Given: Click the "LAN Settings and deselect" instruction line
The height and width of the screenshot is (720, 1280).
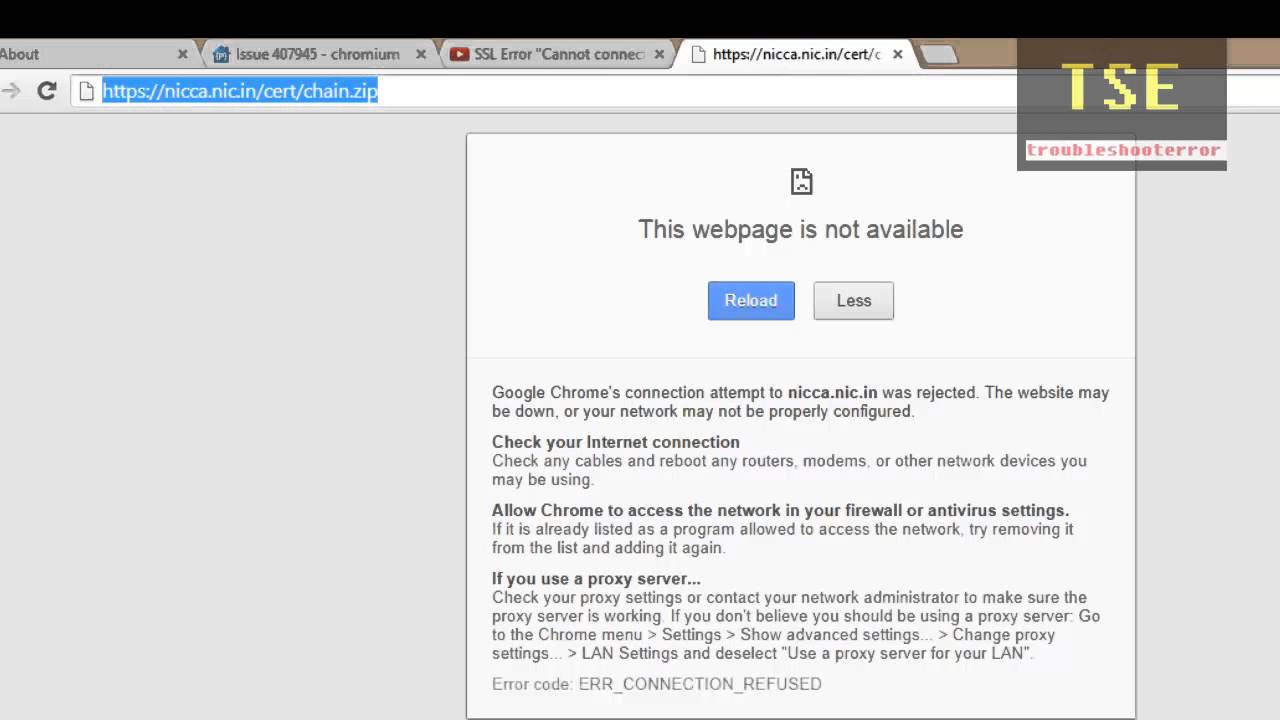Looking at the screenshot, I should tap(762, 653).
